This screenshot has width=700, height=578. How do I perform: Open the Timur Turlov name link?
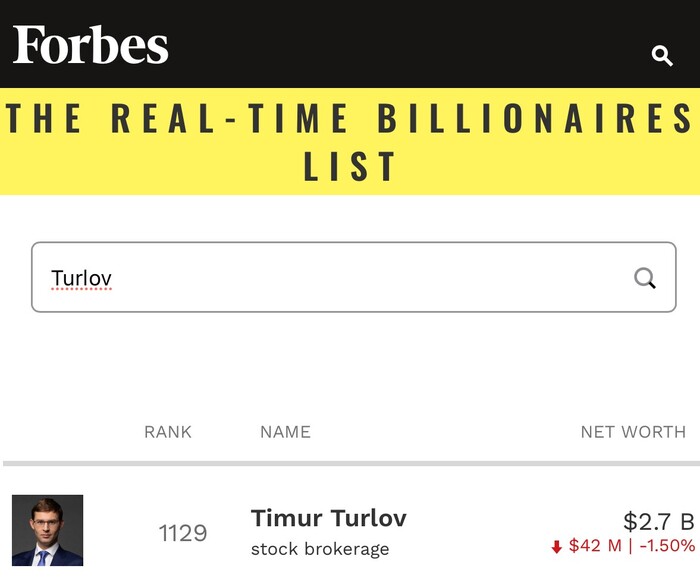[x=328, y=518]
